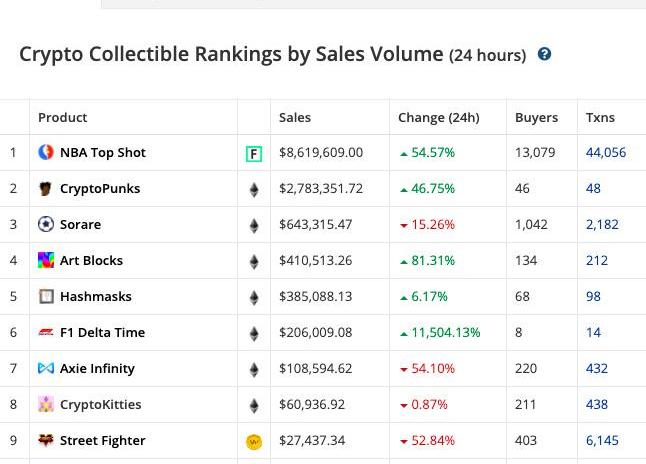Click the NBA Top Shot logo icon
The height and width of the screenshot is (464, 646).
[46, 153]
